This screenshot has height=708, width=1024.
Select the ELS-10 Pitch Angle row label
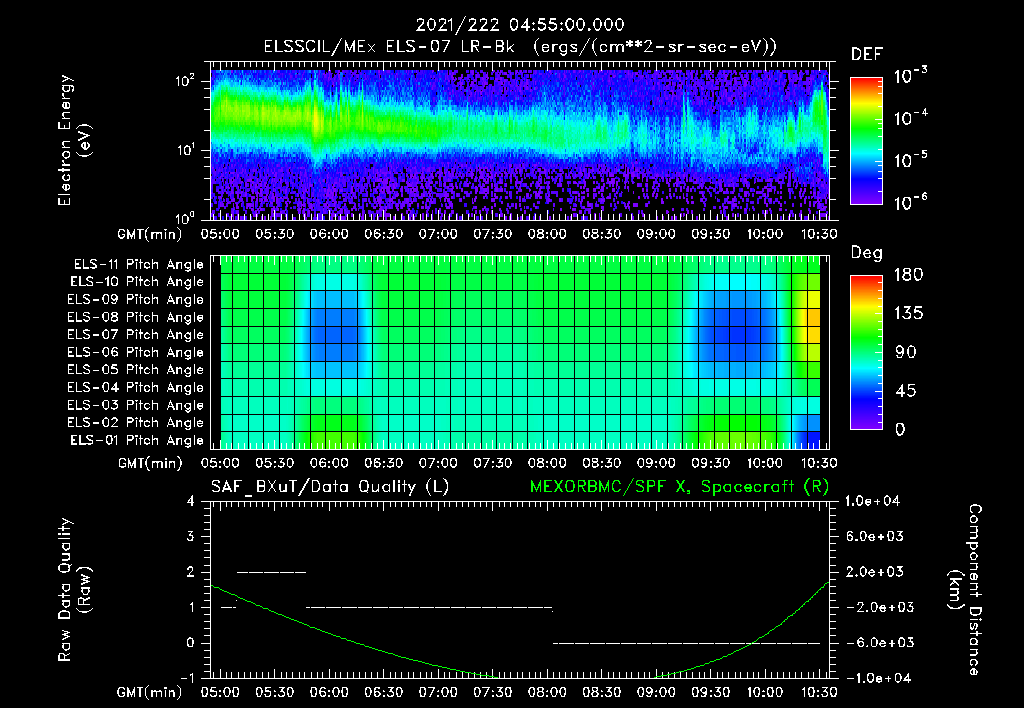[137, 282]
